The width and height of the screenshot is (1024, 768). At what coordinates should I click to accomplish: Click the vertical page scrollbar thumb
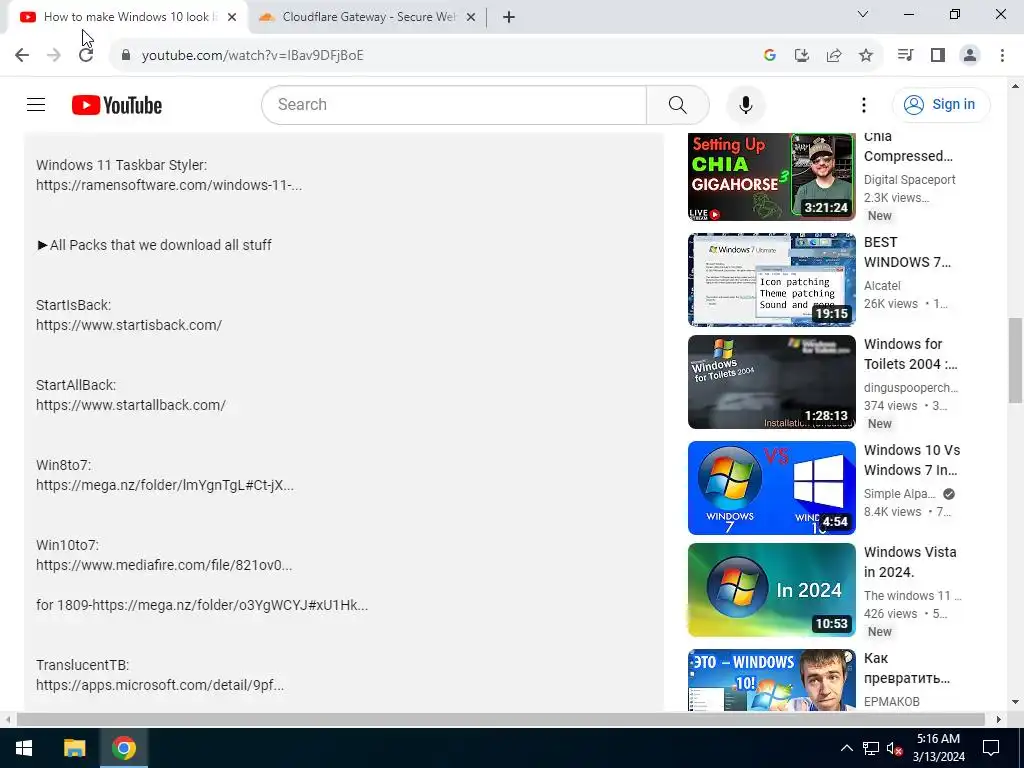(1015, 360)
